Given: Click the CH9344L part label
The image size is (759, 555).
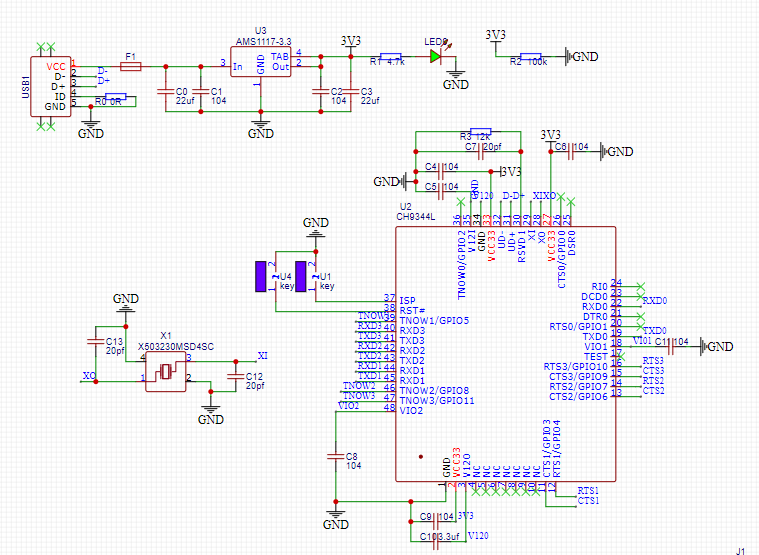Looking at the screenshot, I should pos(417,215).
